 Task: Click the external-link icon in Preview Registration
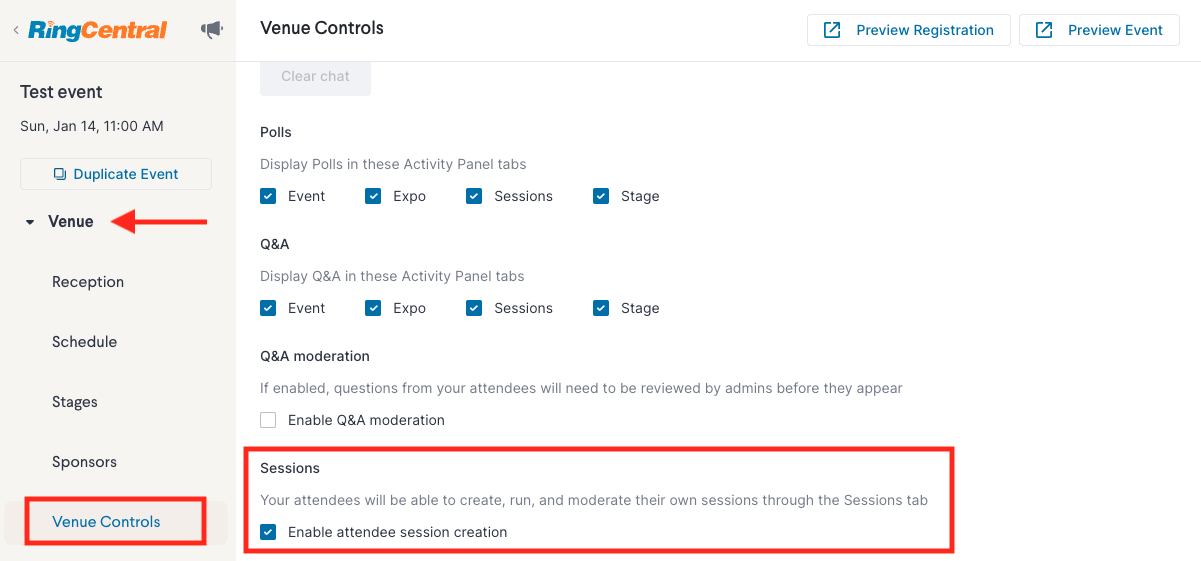[832, 30]
